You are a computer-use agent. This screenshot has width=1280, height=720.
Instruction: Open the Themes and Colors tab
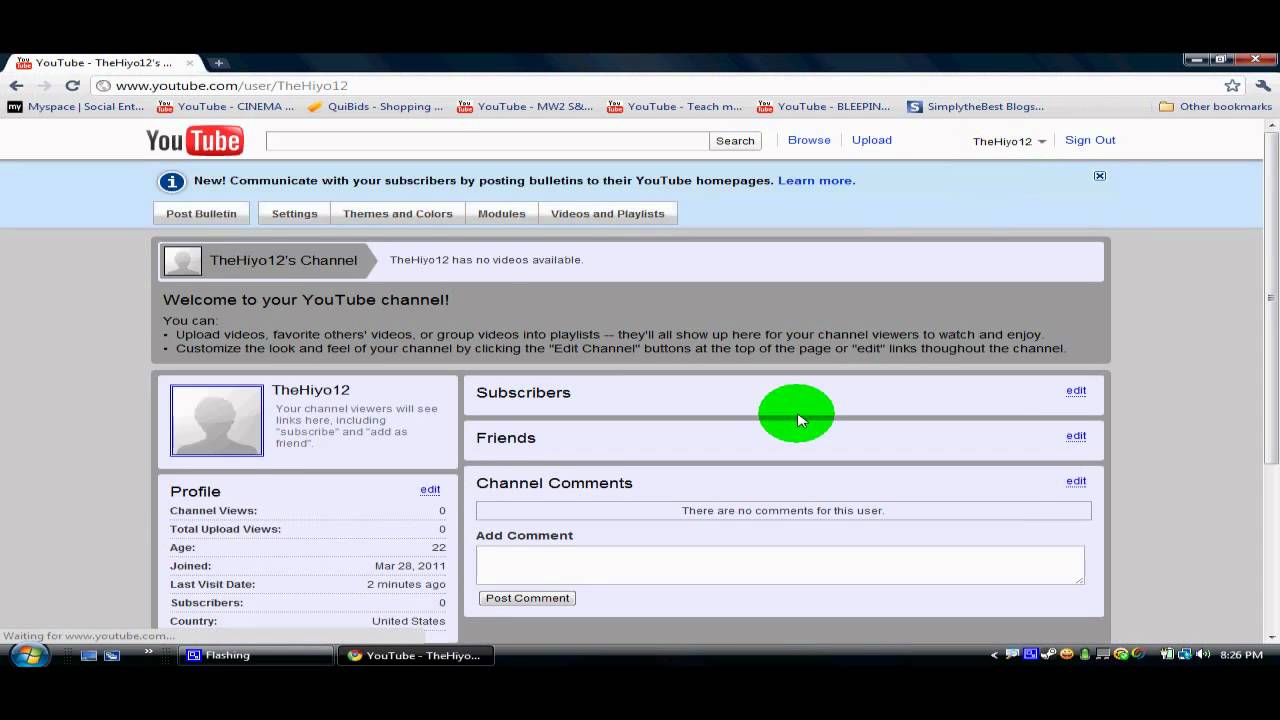[398, 213]
